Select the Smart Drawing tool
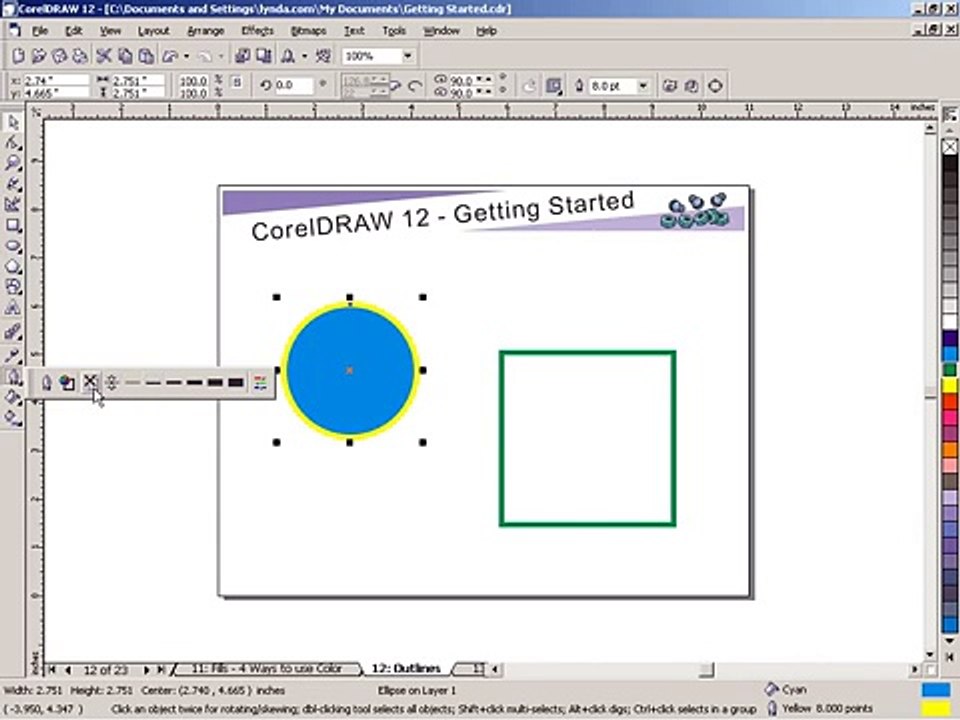Screen dimensions: 960x720 [x=13, y=205]
